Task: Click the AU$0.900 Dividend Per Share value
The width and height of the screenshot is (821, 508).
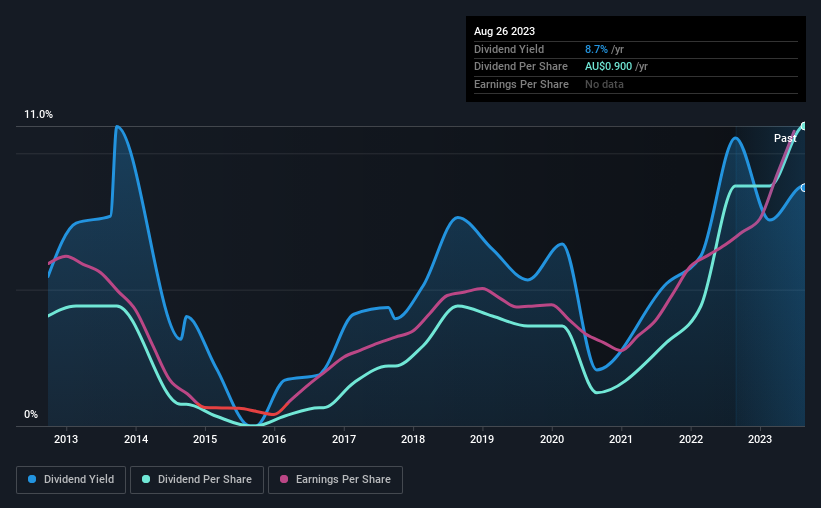Action: (x=608, y=67)
